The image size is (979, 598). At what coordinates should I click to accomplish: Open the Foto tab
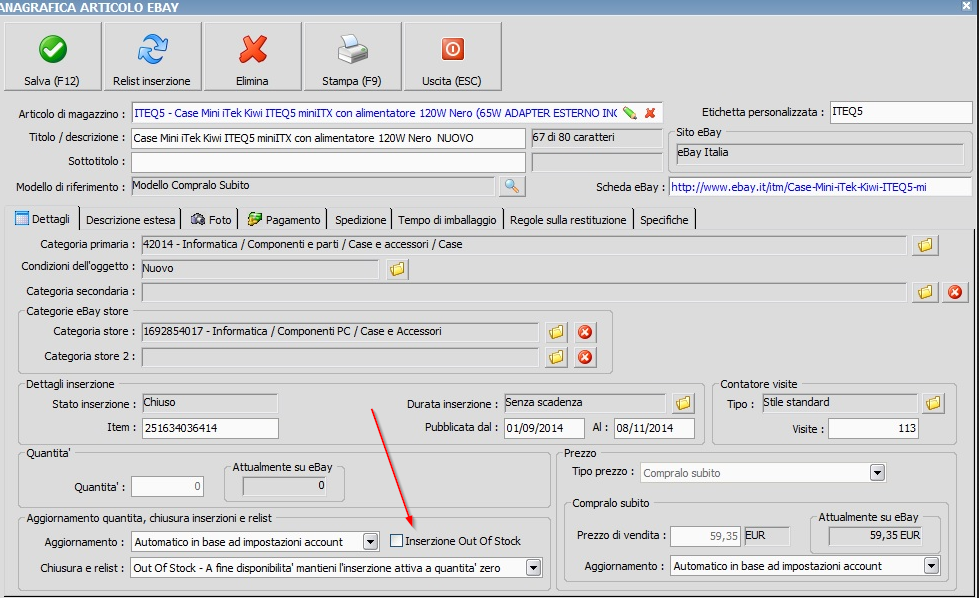tap(211, 220)
